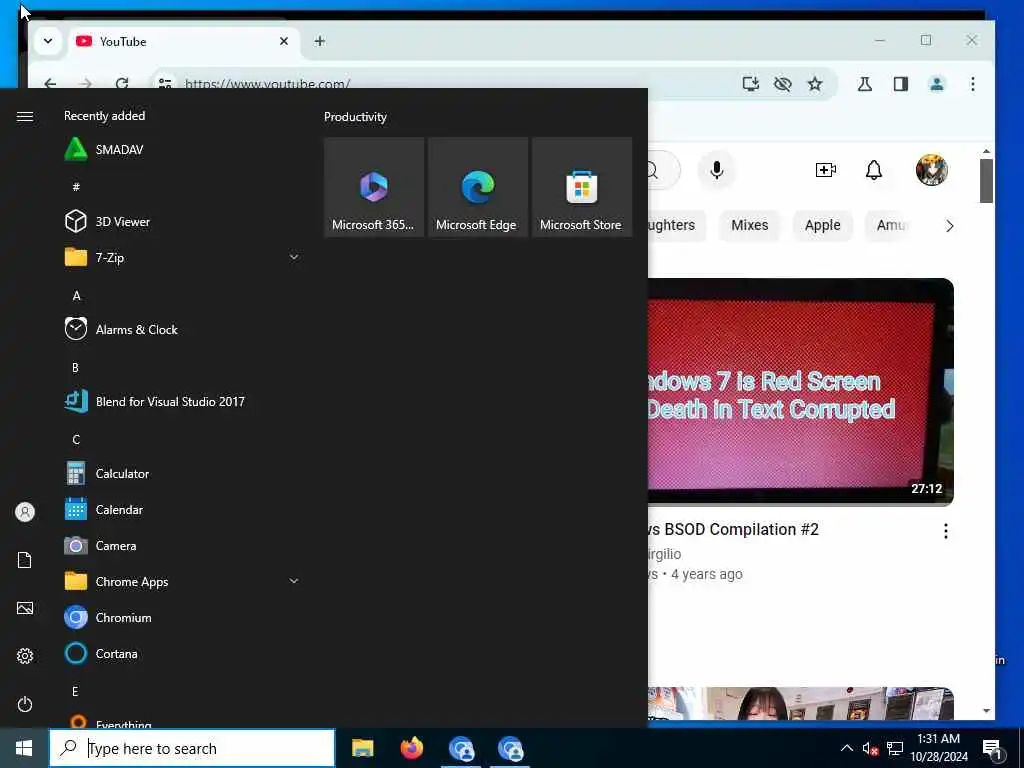The image size is (1024, 768).
Task: Select the YouTube browser tab
Action: click(x=183, y=41)
